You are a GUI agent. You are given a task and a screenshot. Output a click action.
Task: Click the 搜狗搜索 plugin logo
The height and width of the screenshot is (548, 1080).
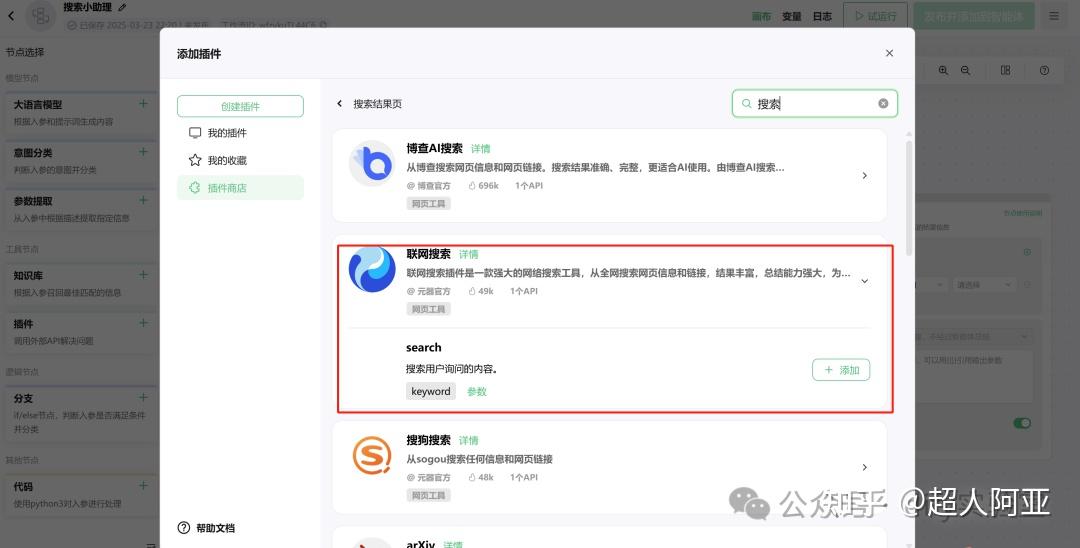[372, 455]
